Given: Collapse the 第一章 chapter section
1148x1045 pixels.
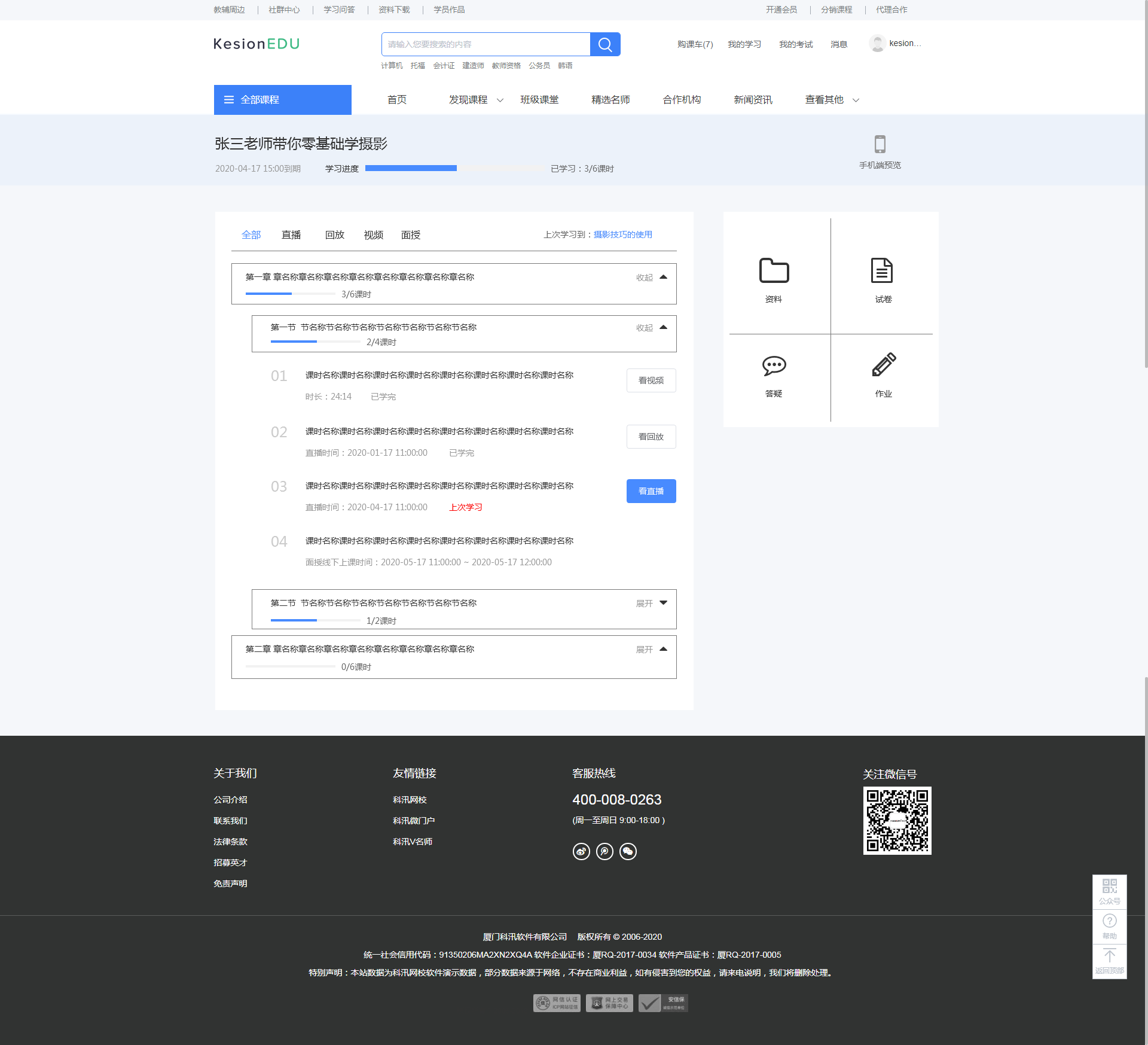Looking at the screenshot, I should click(x=652, y=278).
